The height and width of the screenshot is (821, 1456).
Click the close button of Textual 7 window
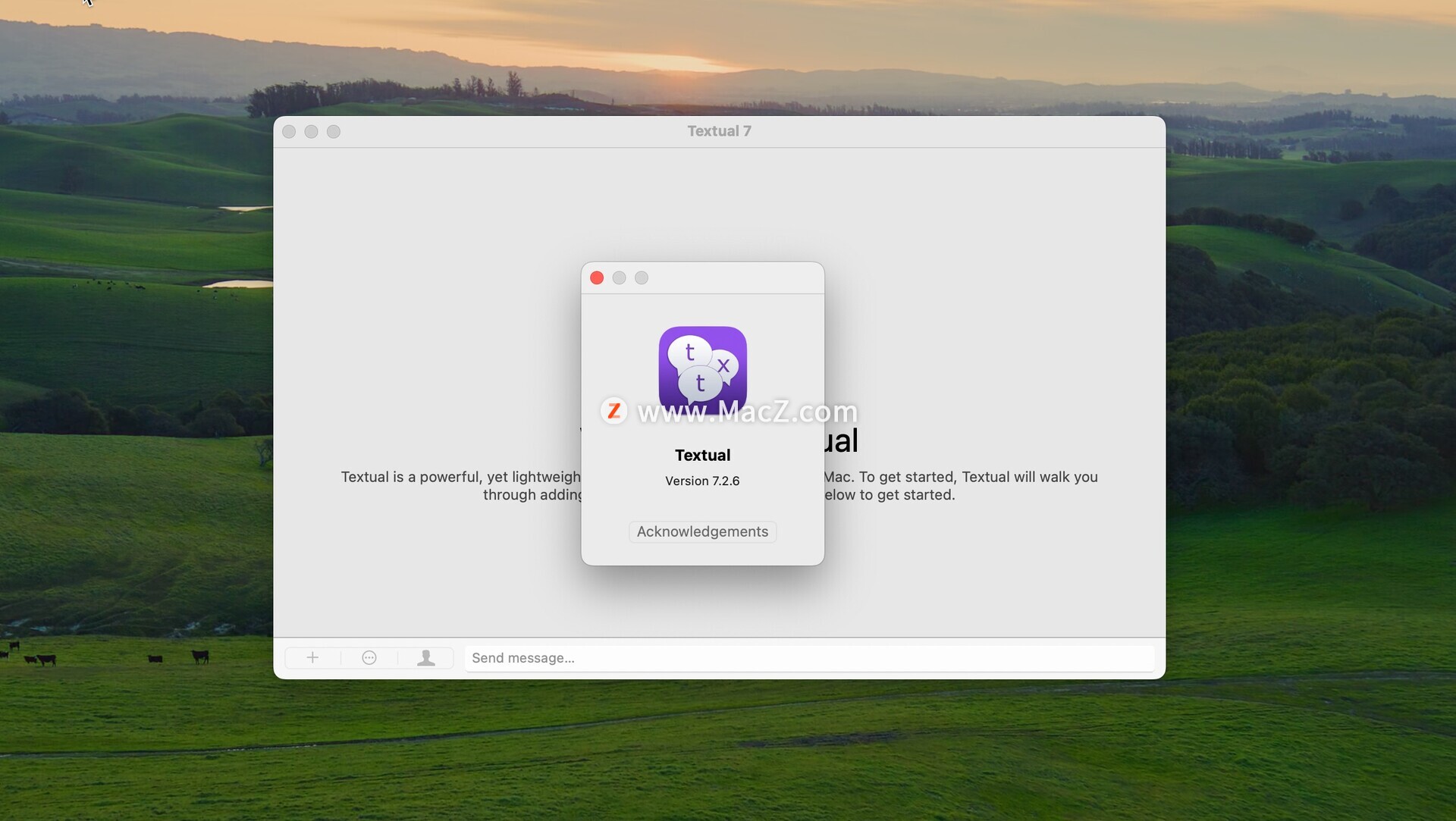coord(289,132)
